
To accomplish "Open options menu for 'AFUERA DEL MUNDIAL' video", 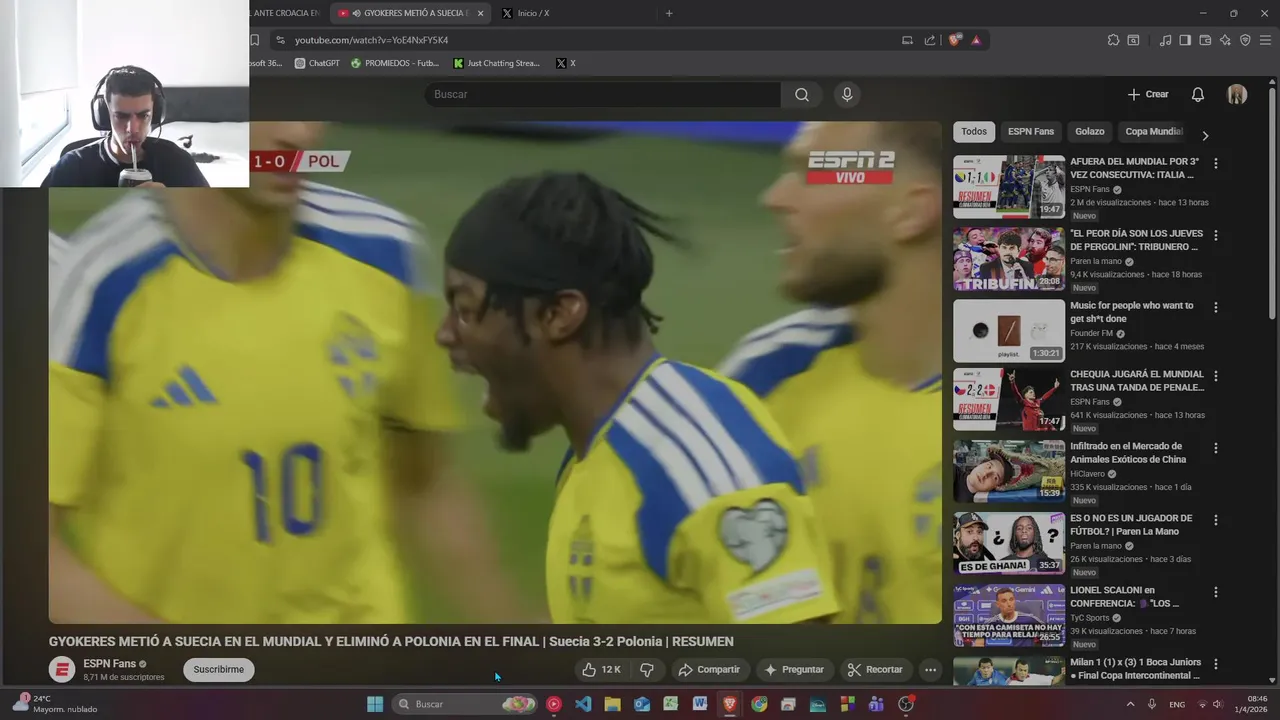I will (x=1216, y=163).
